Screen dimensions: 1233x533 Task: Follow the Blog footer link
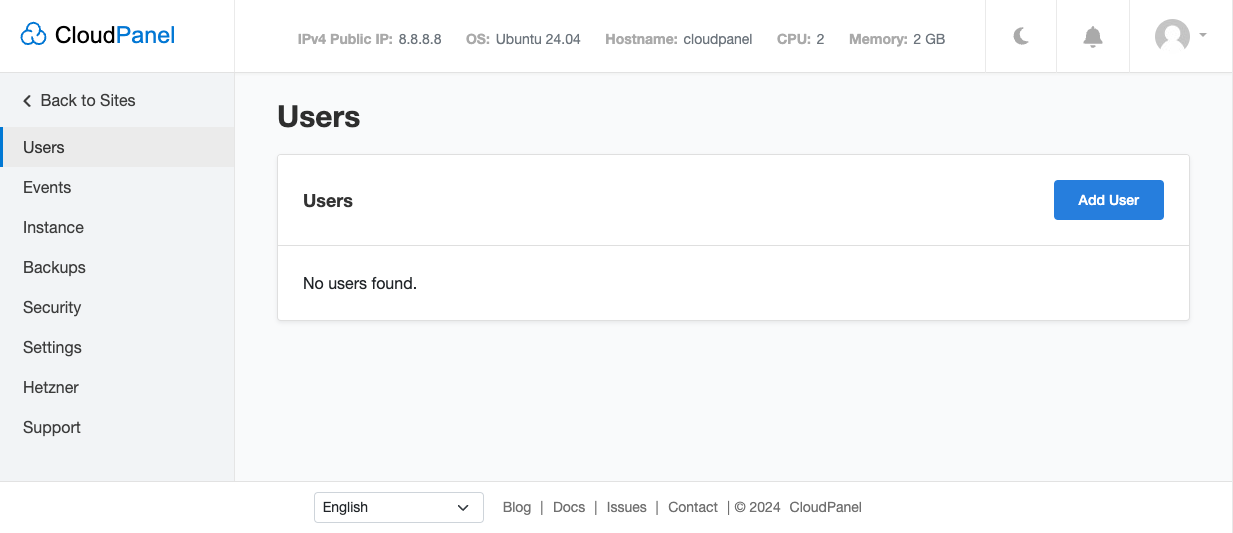[x=517, y=507]
